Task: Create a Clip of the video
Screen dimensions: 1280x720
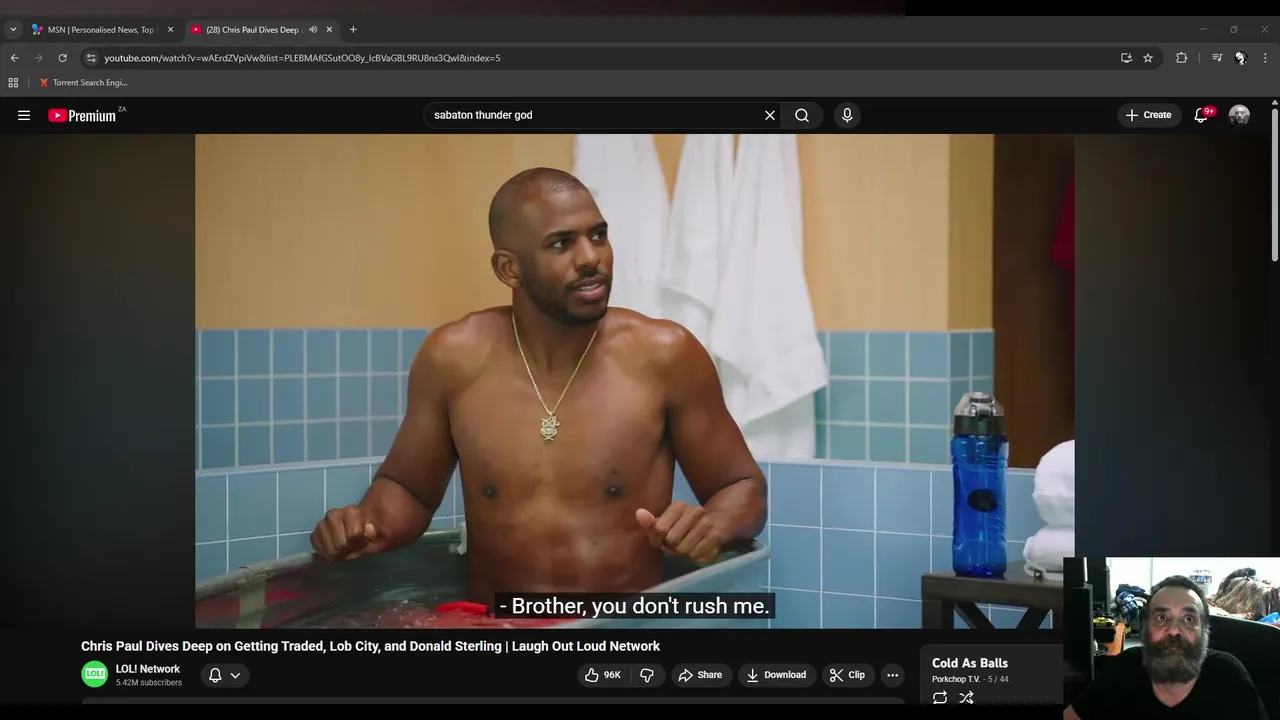Action: click(847, 675)
